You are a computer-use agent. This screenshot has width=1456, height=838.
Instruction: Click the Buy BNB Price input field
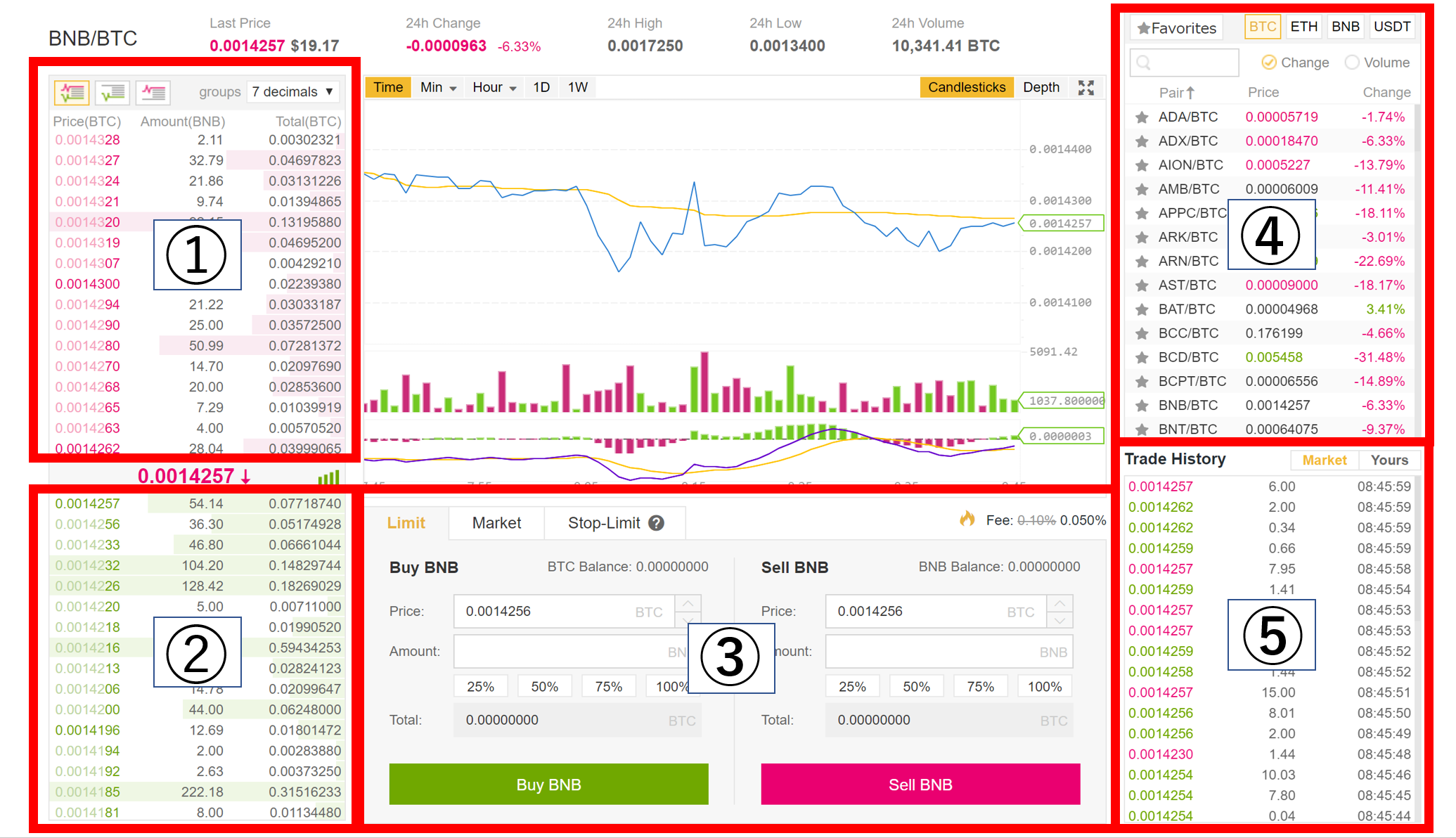[x=565, y=612]
